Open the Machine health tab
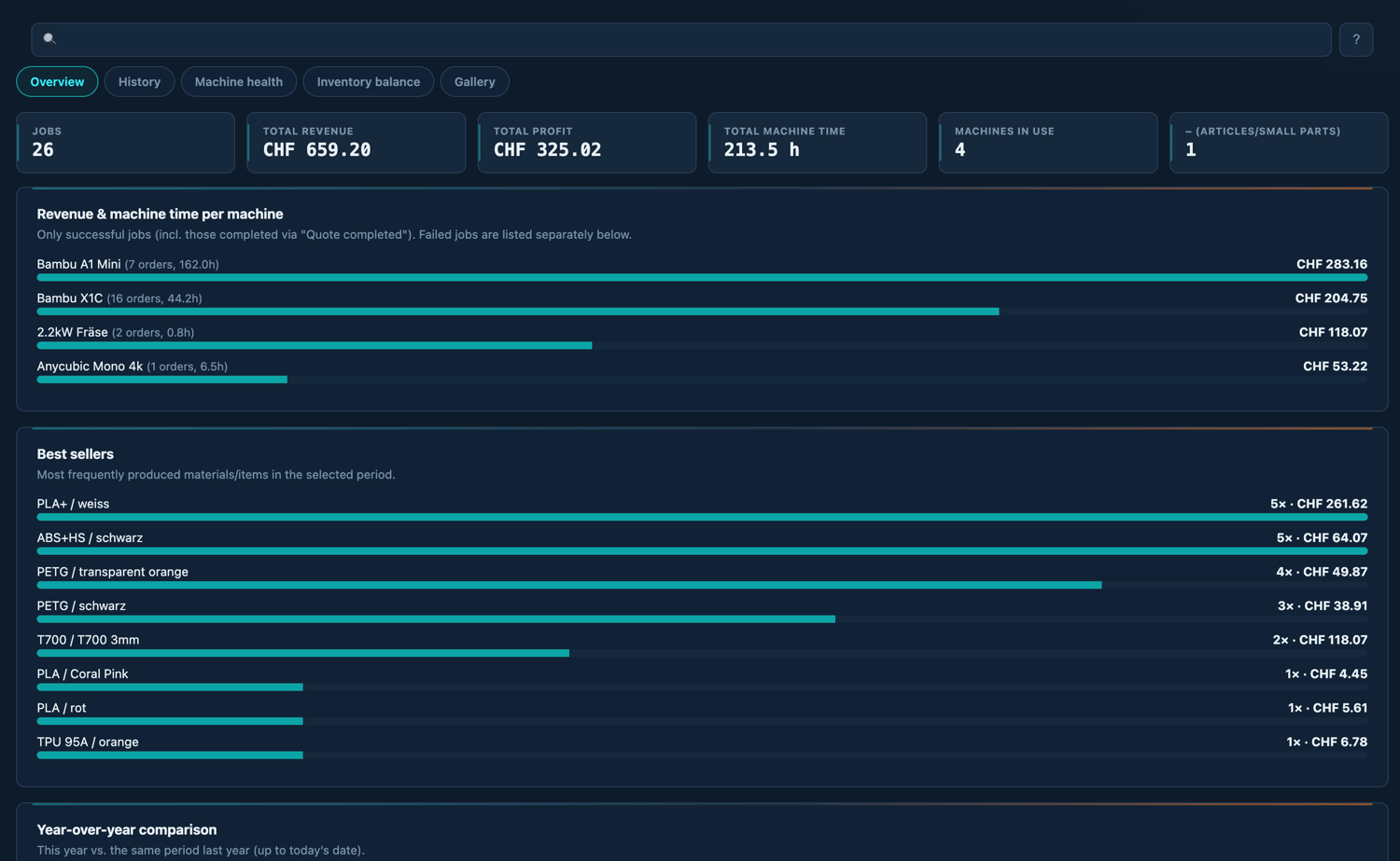Image resolution: width=1400 pixels, height=861 pixels. (239, 81)
